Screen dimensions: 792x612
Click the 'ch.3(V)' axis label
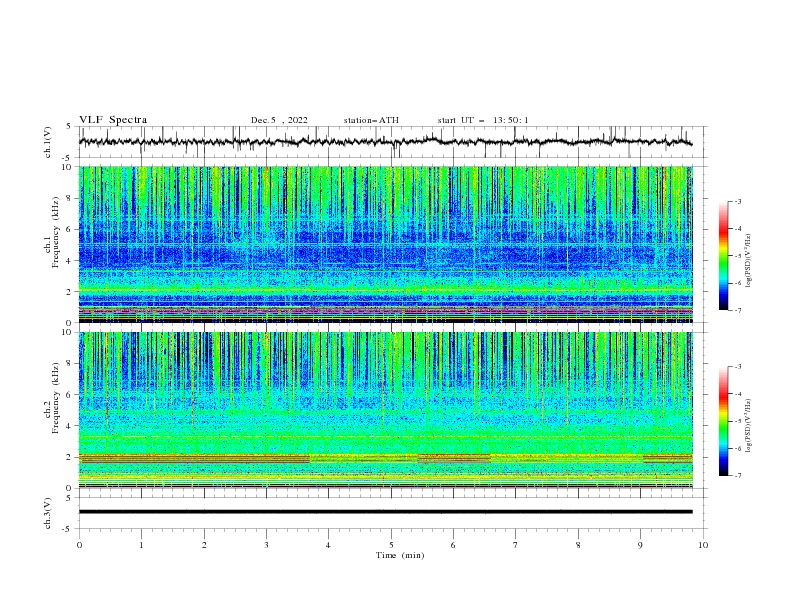pos(48,513)
